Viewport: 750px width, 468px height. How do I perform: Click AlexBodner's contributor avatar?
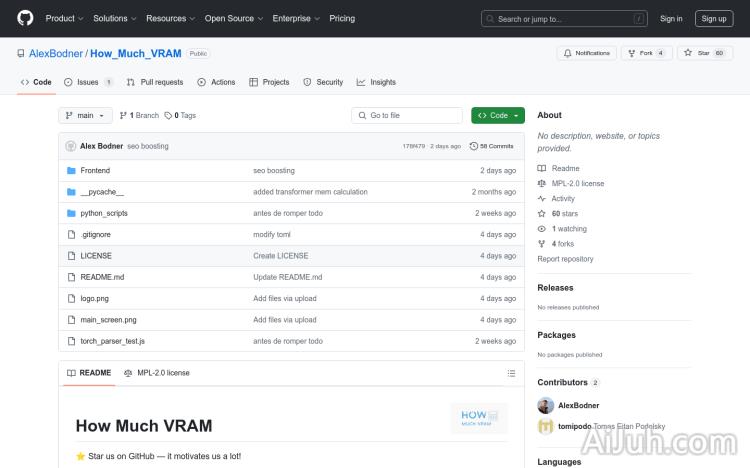(546, 405)
